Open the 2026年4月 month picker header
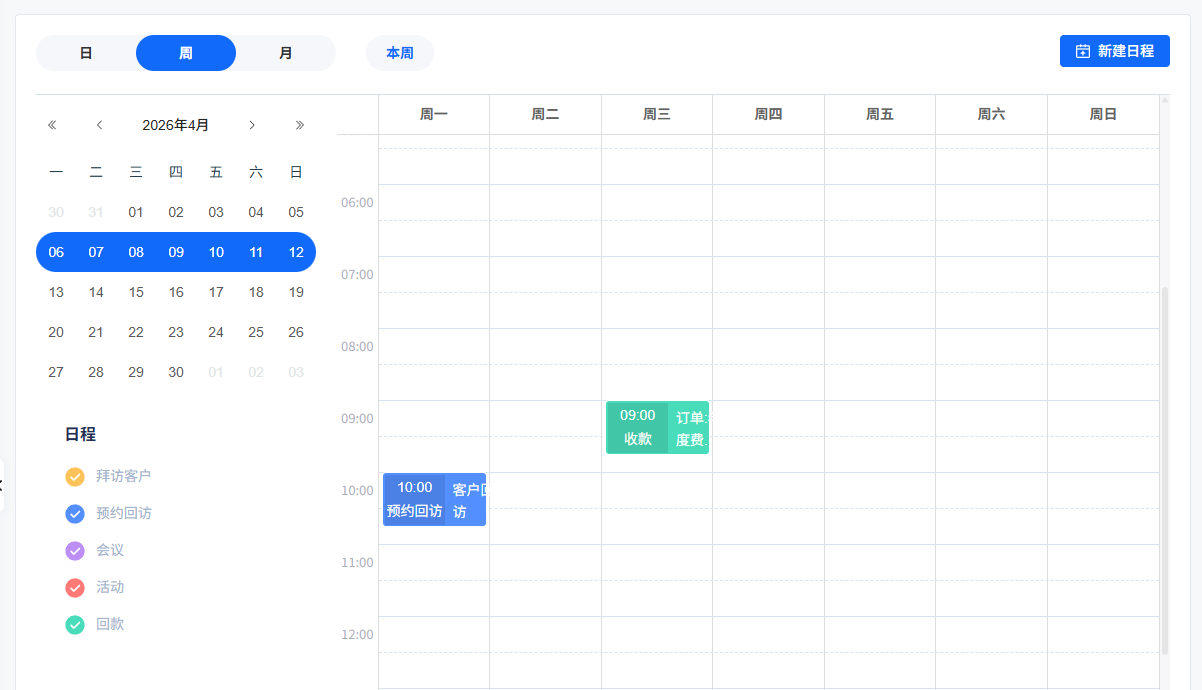The image size is (1202, 690). click(176, 125)
